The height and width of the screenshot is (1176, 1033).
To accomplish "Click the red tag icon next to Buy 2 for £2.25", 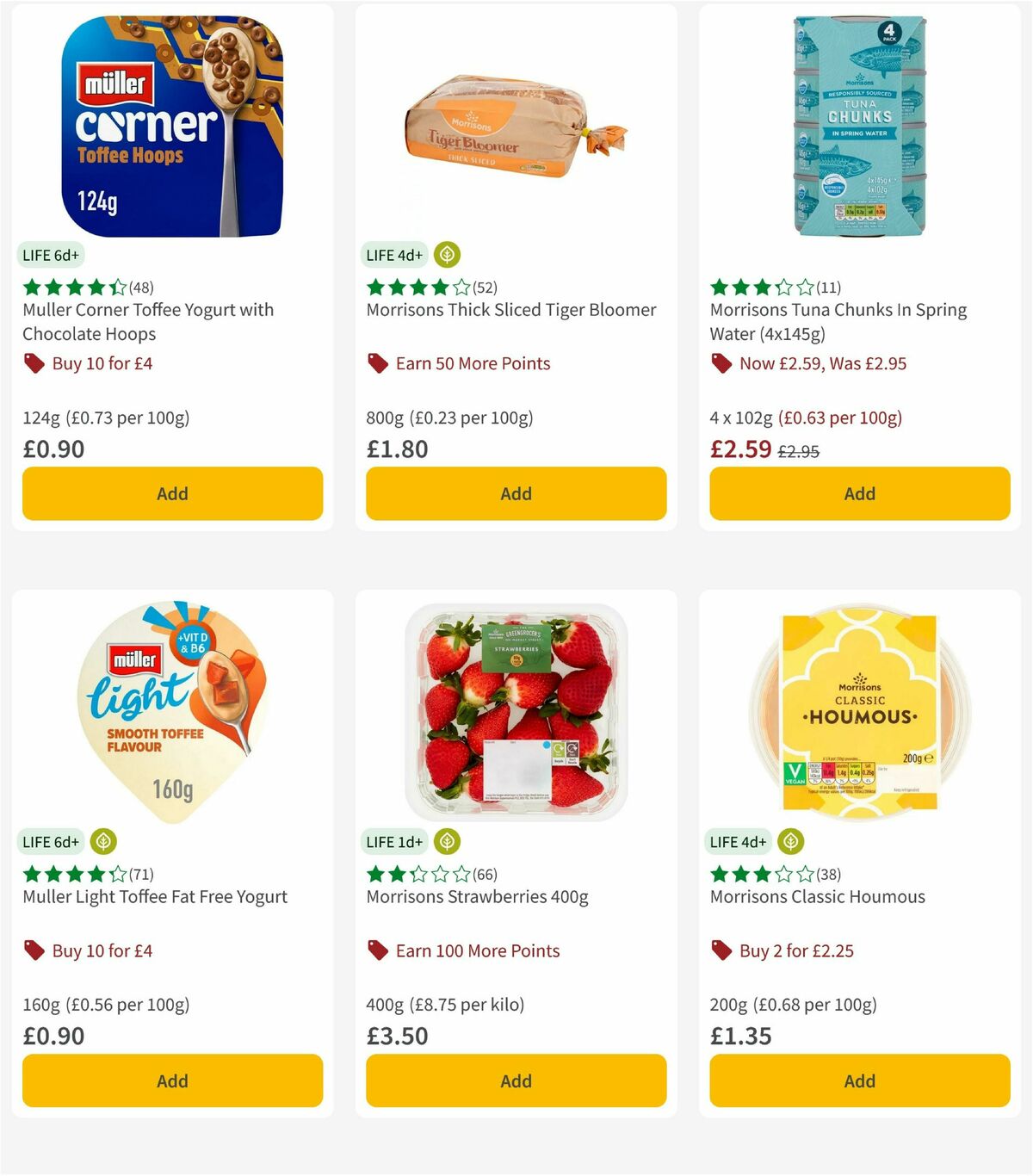I will (721, 950).
